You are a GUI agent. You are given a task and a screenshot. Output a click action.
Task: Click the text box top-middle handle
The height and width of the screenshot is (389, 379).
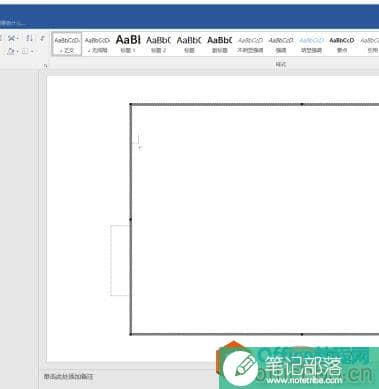(302, 104)
